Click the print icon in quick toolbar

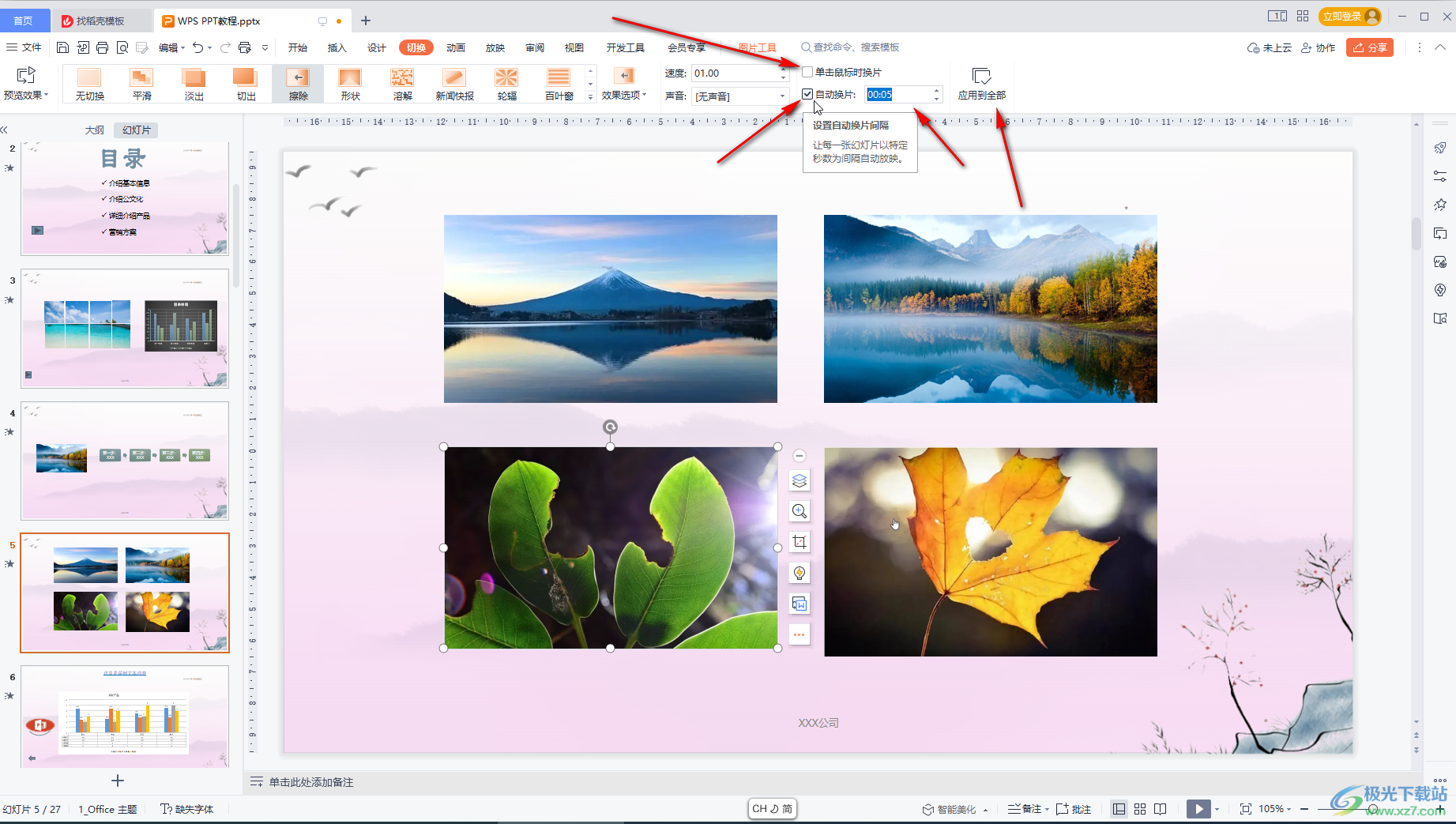(102, 47)
